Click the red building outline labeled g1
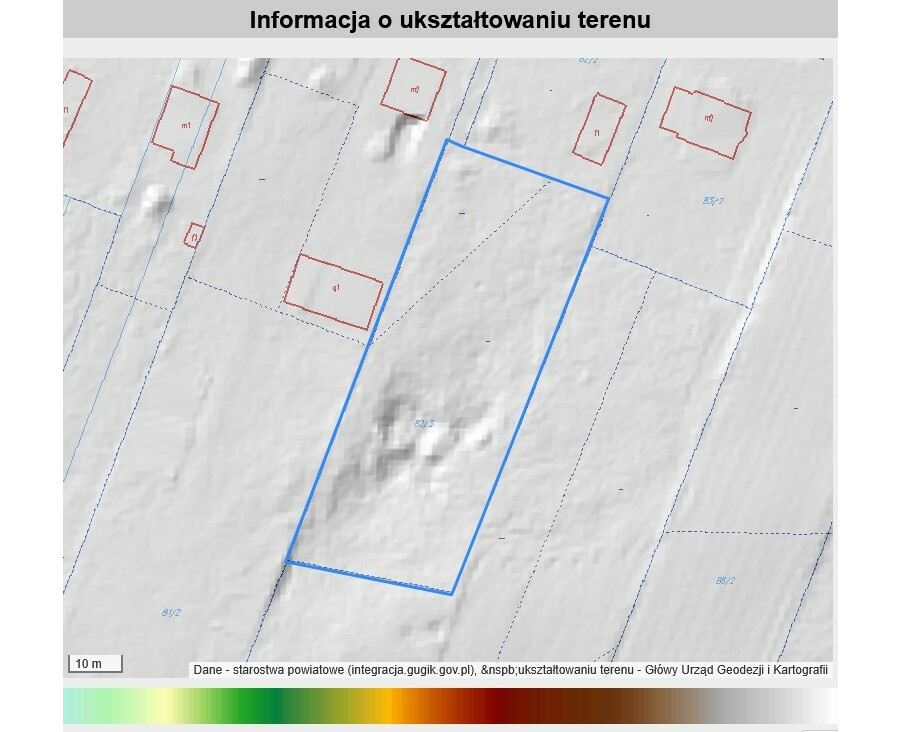Image resolution: width=900 pixels, height=732 pixels. tap(333, 292)
